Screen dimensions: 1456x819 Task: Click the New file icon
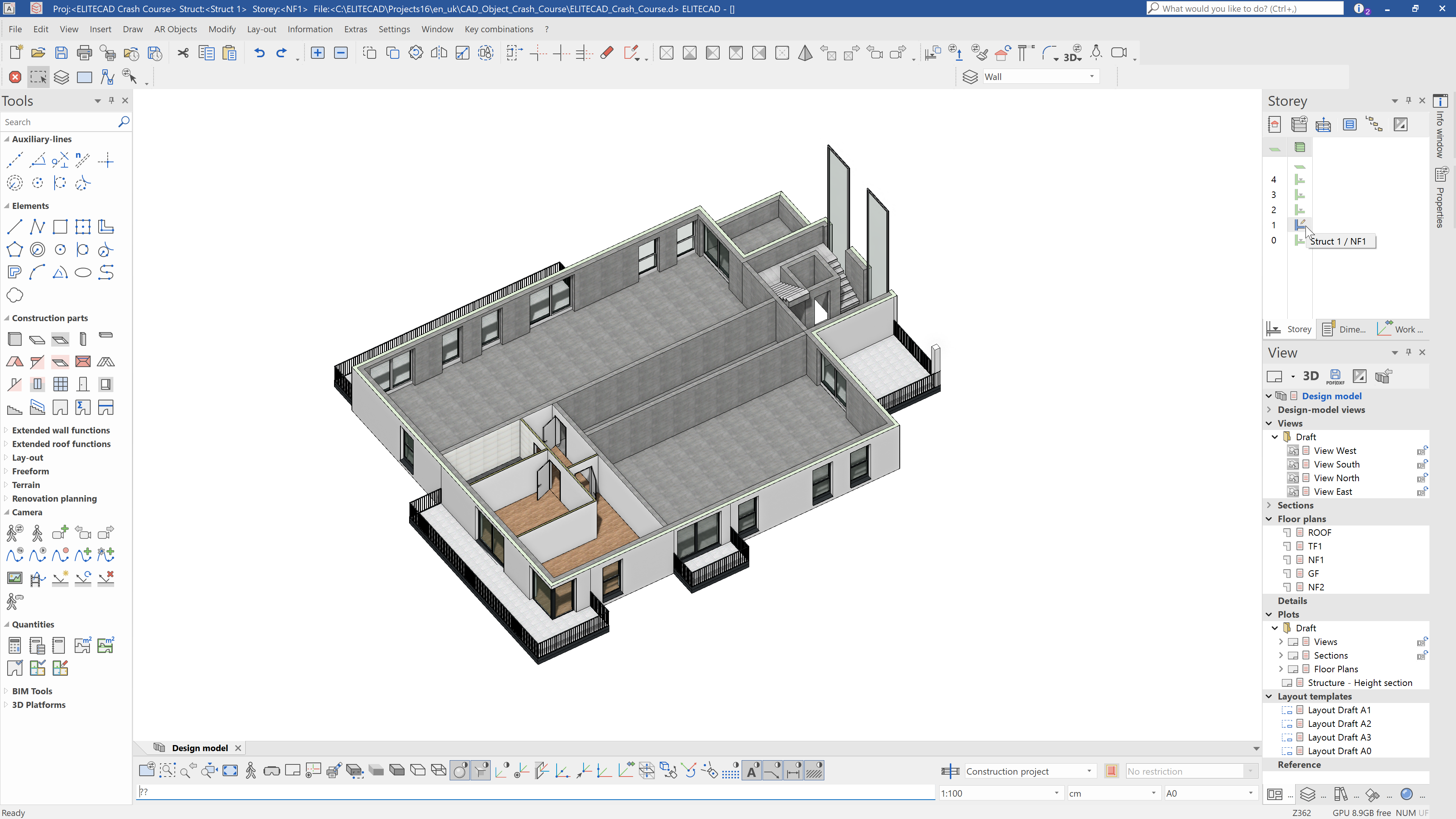(16, 53)
